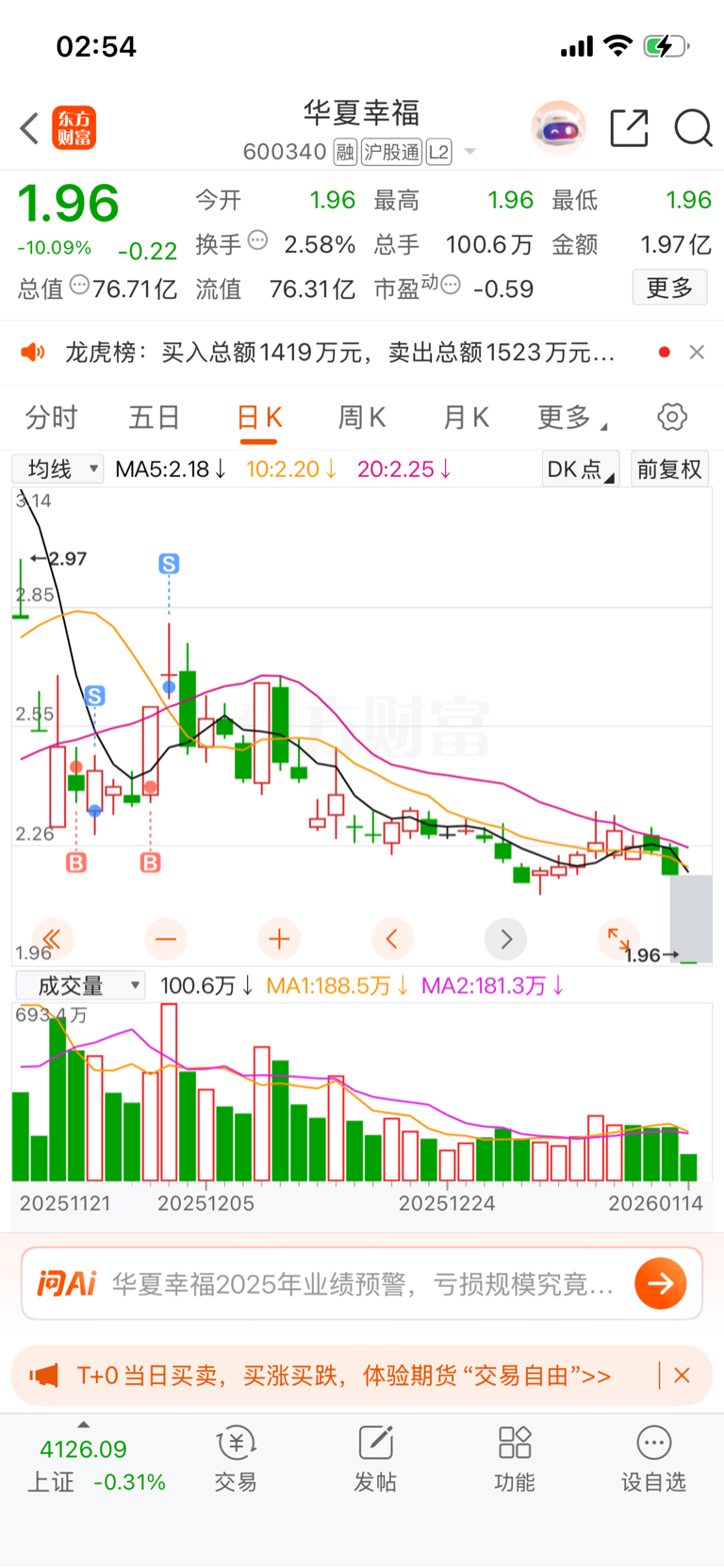
Task: Open the 均线 indicator dropdown
Action: [58, 469]
